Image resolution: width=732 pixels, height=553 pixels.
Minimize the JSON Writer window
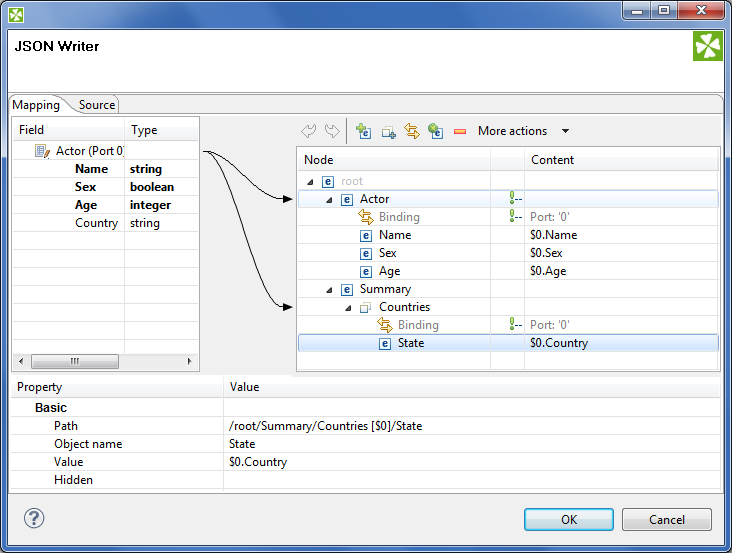click(x=637, y=11)
